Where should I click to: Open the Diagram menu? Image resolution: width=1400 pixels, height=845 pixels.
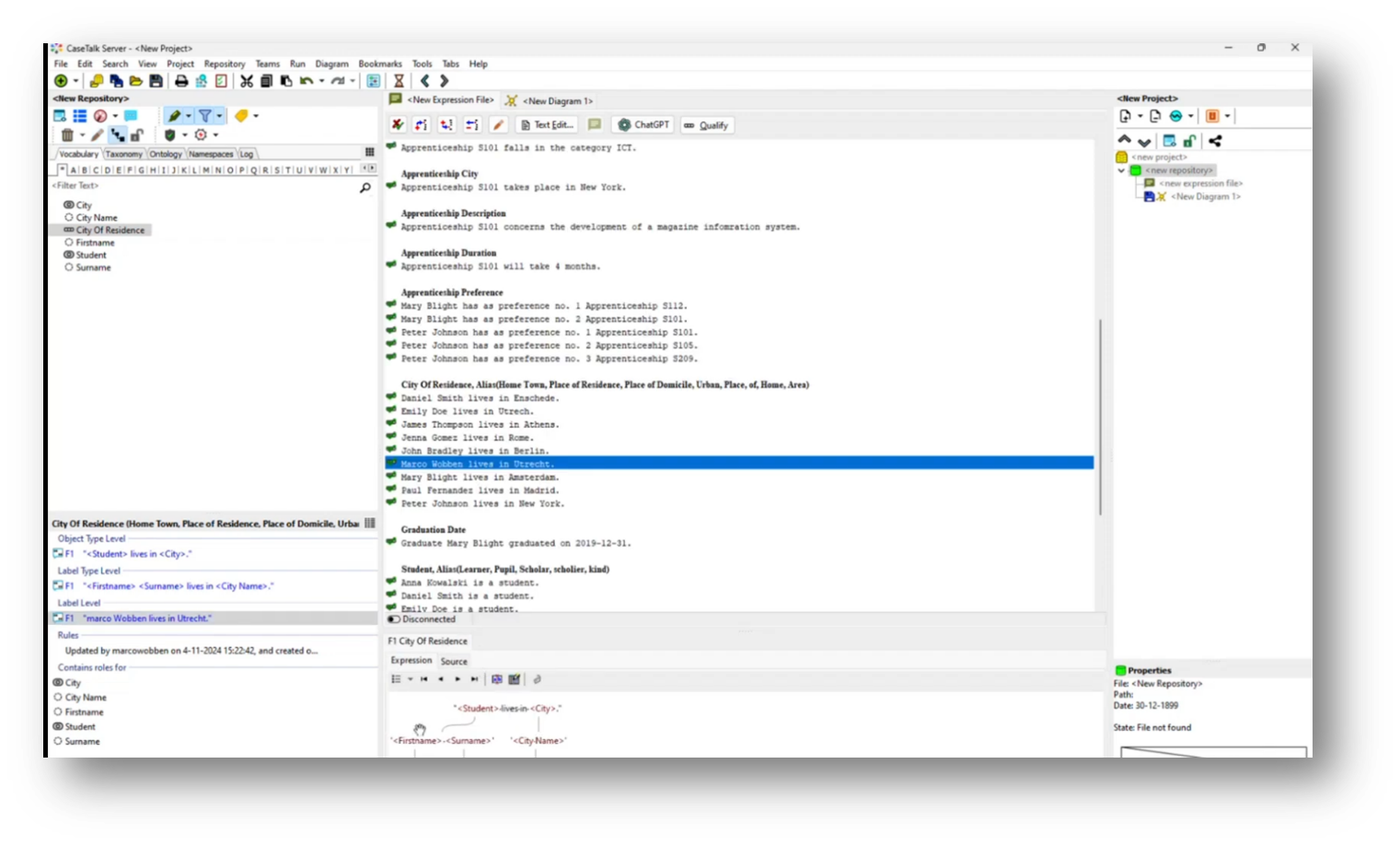(331, 64)
